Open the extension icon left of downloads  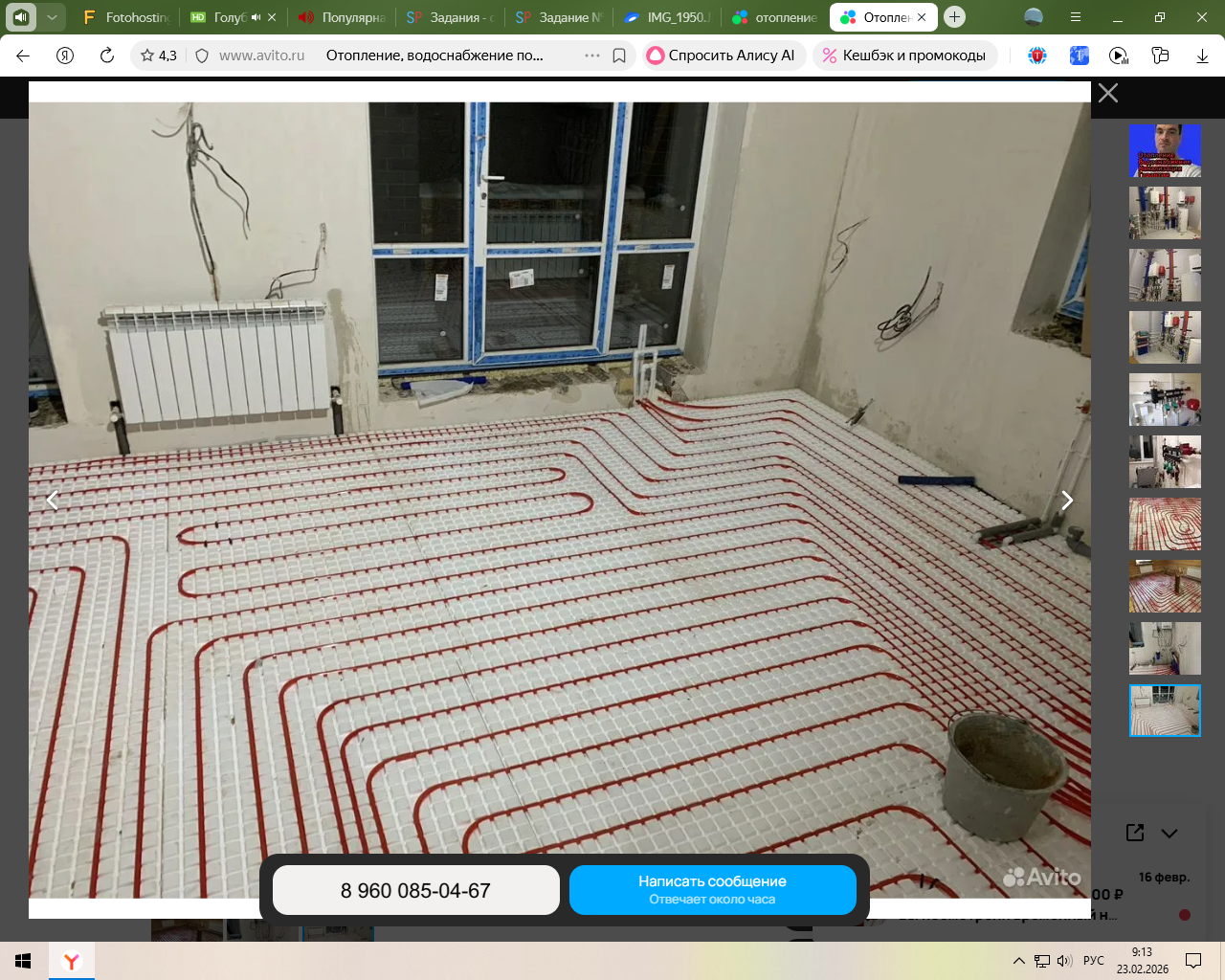1160,56
